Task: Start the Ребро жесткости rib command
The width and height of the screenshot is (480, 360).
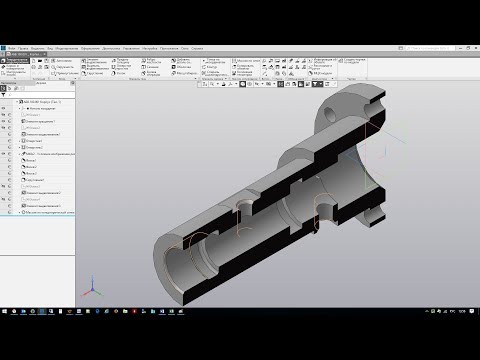Action: pyautogui.click(x=151, y=61)
